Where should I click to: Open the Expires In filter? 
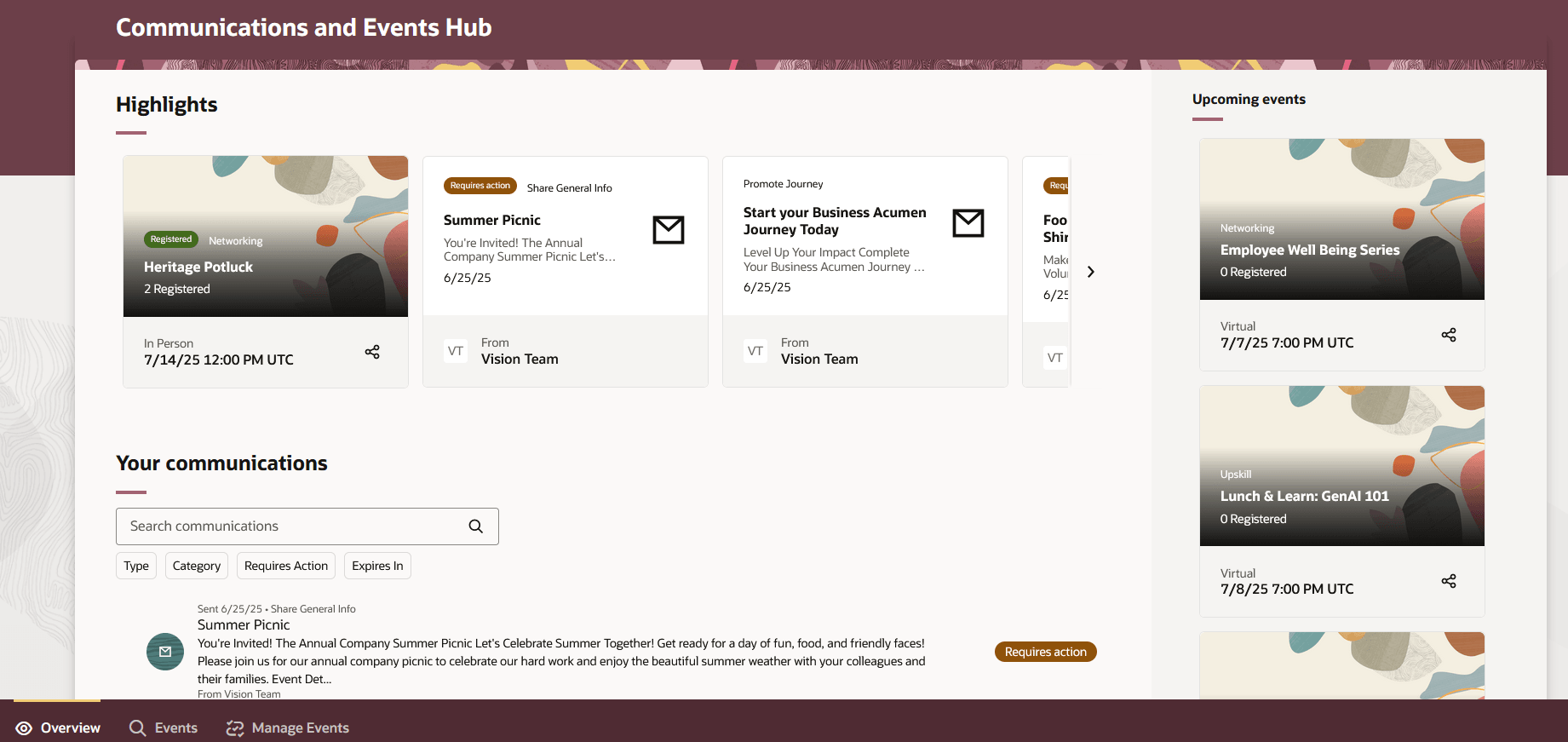click(x=377, y=566)
